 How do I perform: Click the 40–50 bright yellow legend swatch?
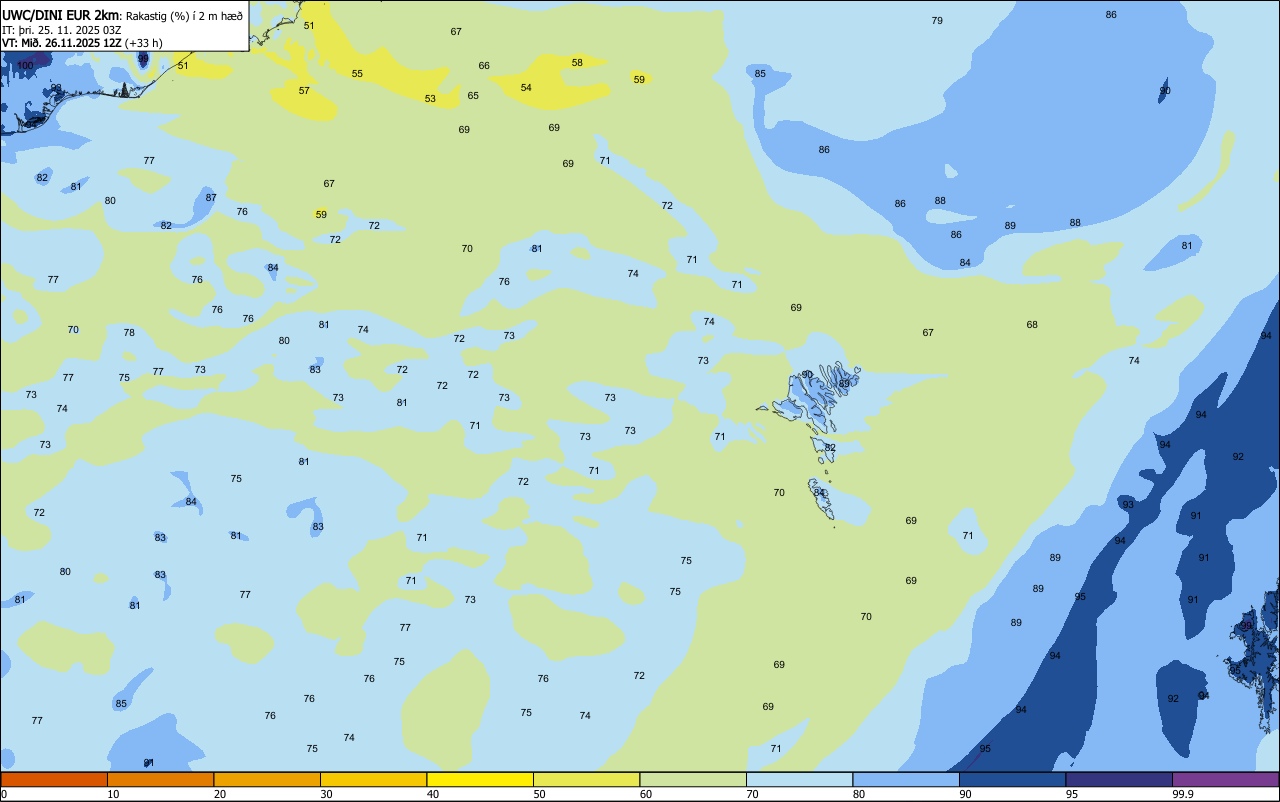[480, 779]
